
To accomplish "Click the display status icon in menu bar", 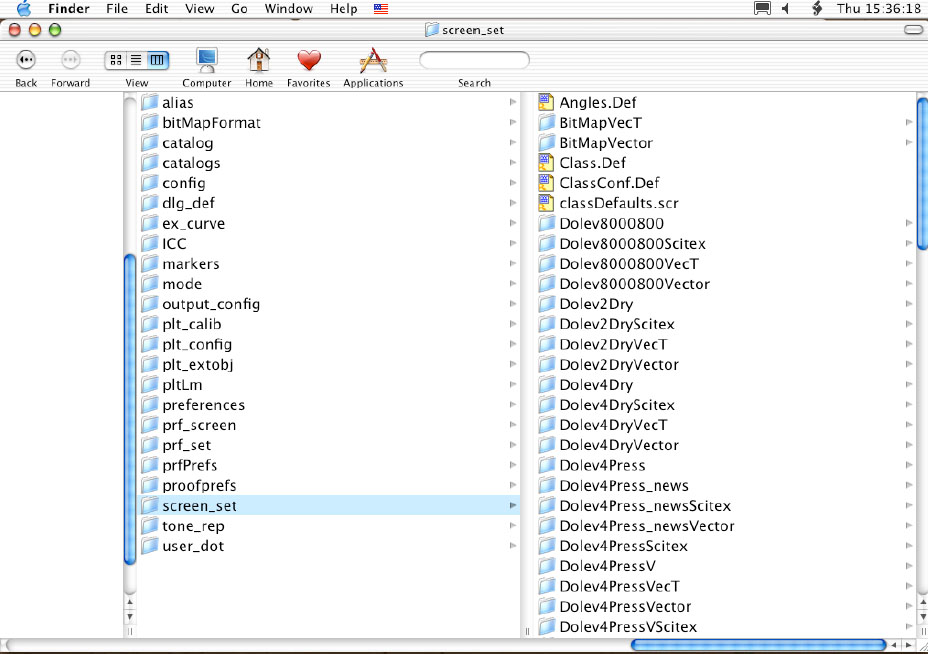I will click(762, 9).
